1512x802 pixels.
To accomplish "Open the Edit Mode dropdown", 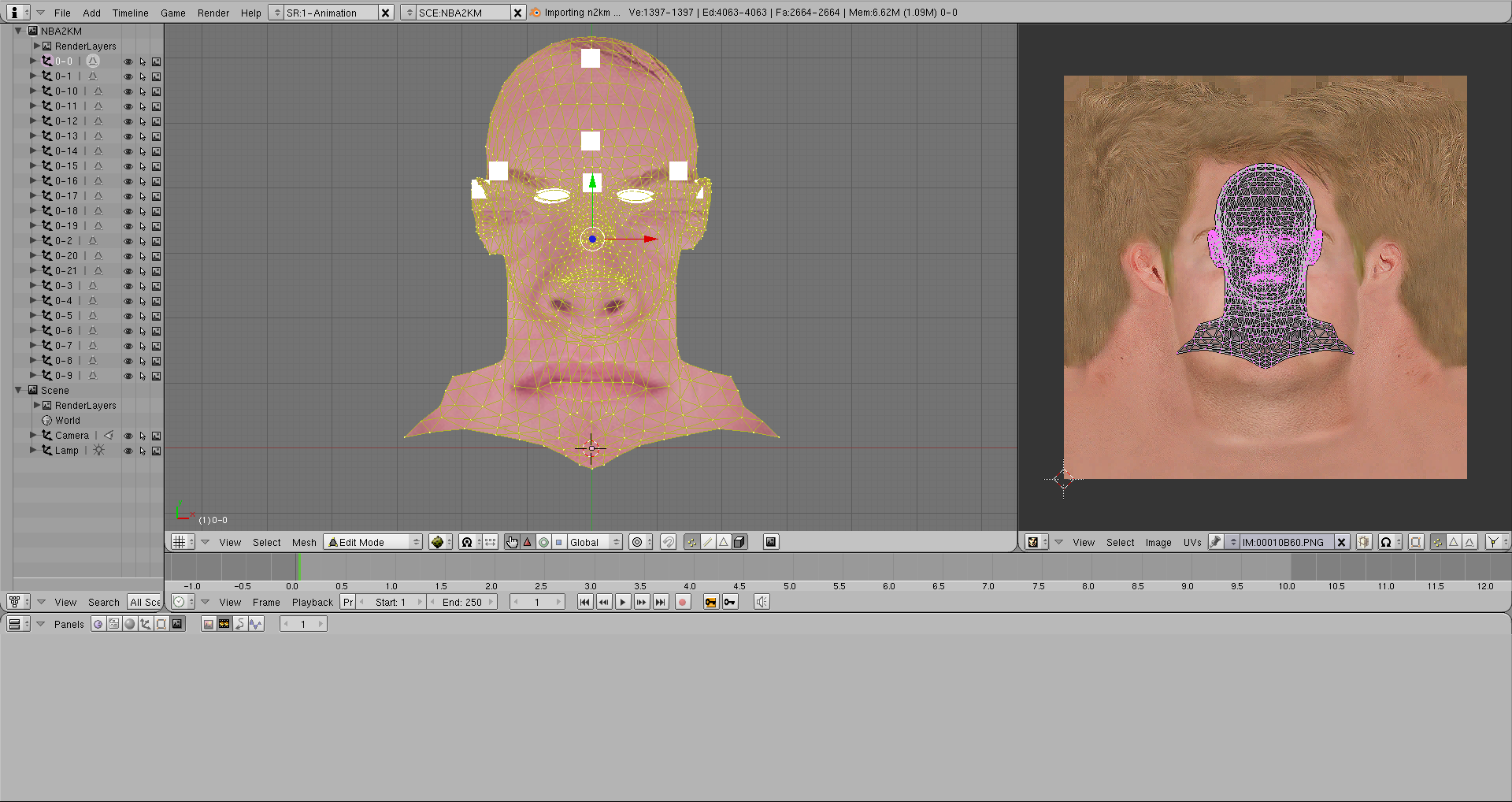I will [374, 542].
